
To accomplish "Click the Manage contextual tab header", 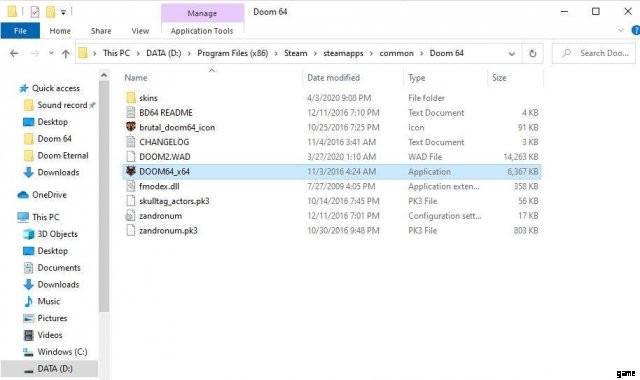I will pos(202,13).
